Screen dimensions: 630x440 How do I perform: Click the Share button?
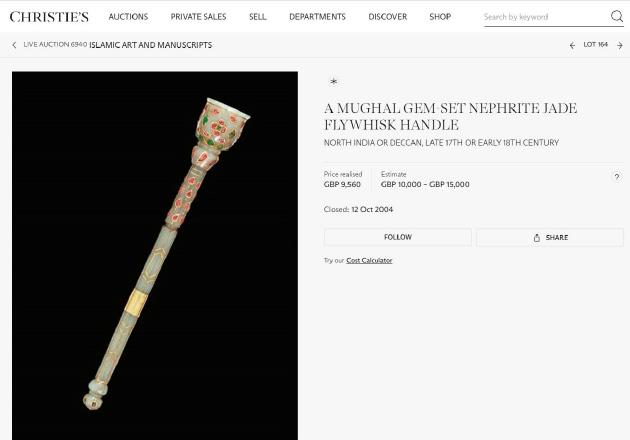pyautogui.click(x=550, y=237)
